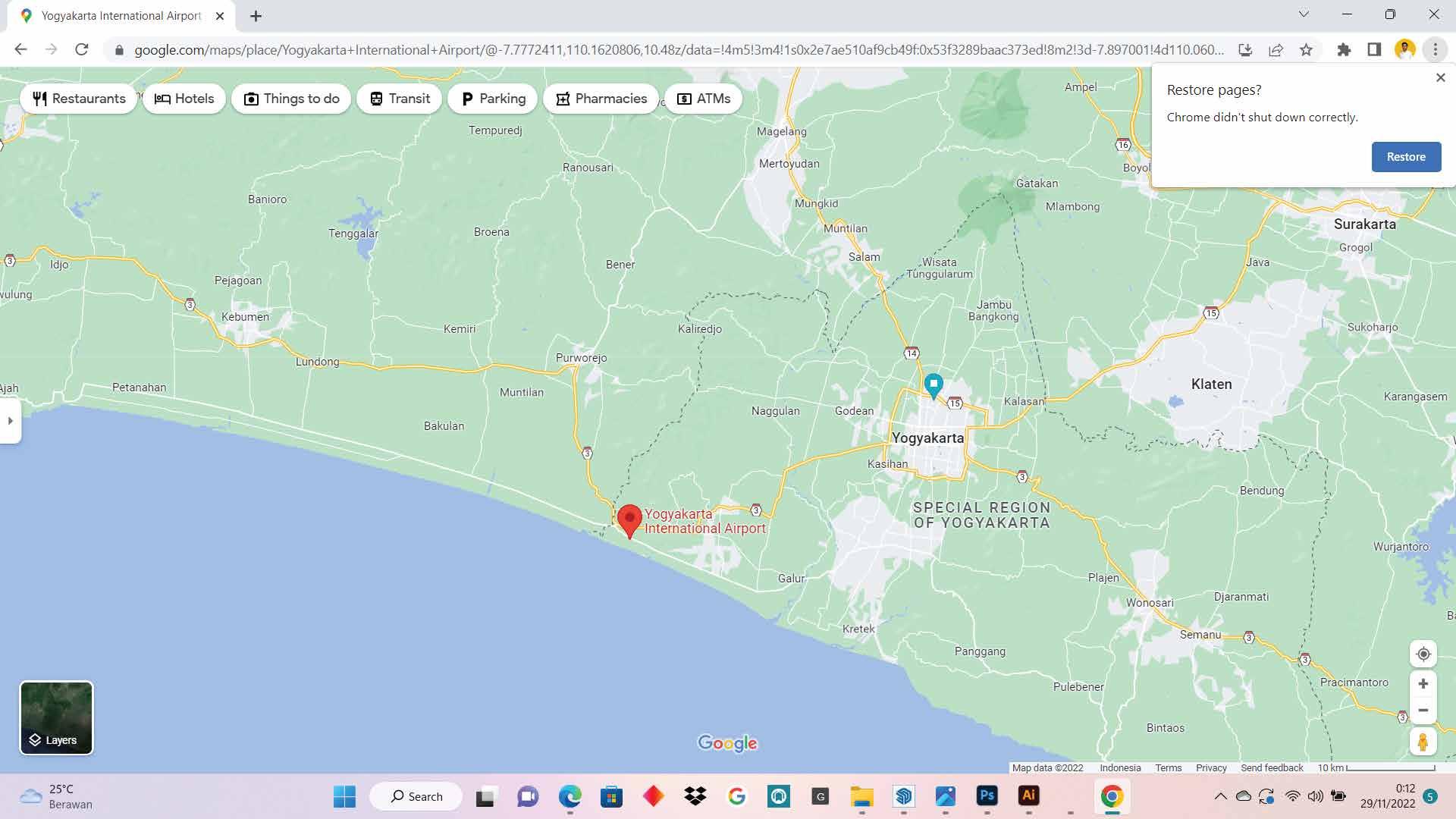Open the tab search dropdown arrow
Image resolution: width=1456 pixels, height=819 pixels.
point(1304,14)
